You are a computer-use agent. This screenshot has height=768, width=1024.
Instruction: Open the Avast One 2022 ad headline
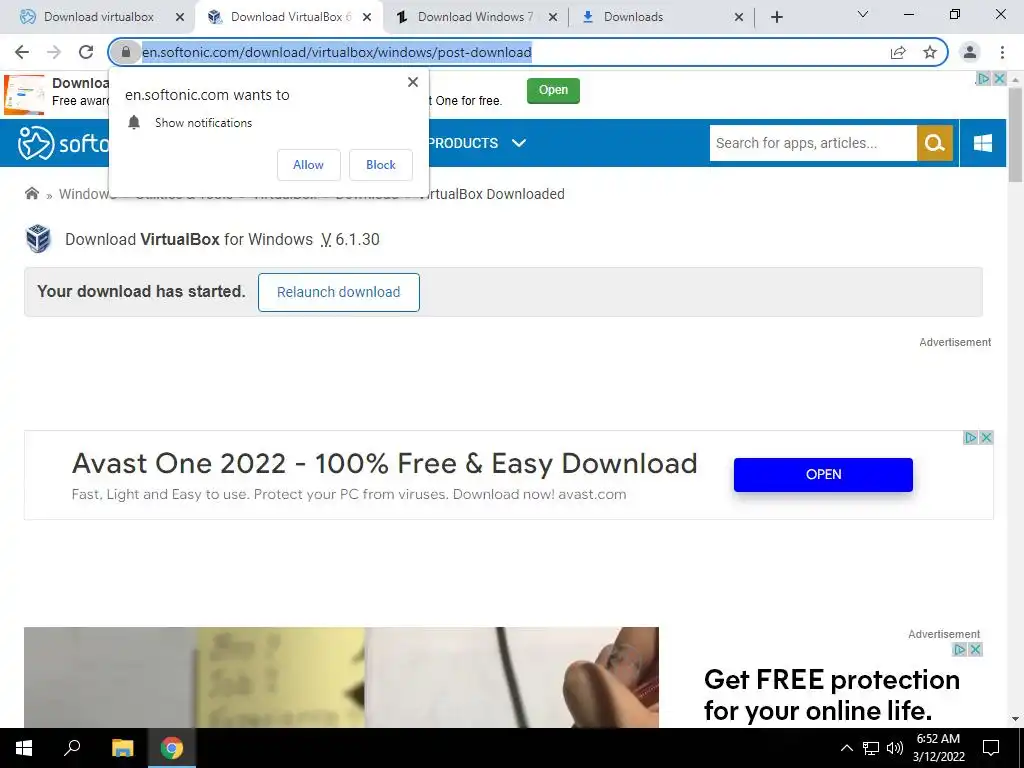(x=385, y=463)
